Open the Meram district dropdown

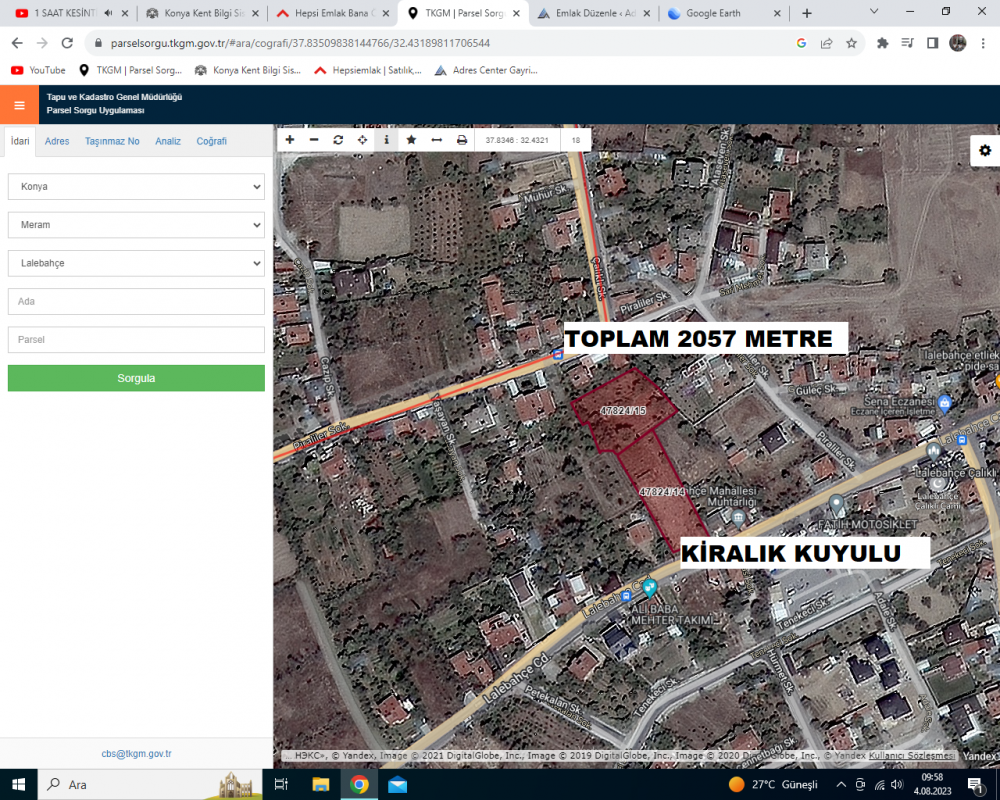[x=136, y=225]
